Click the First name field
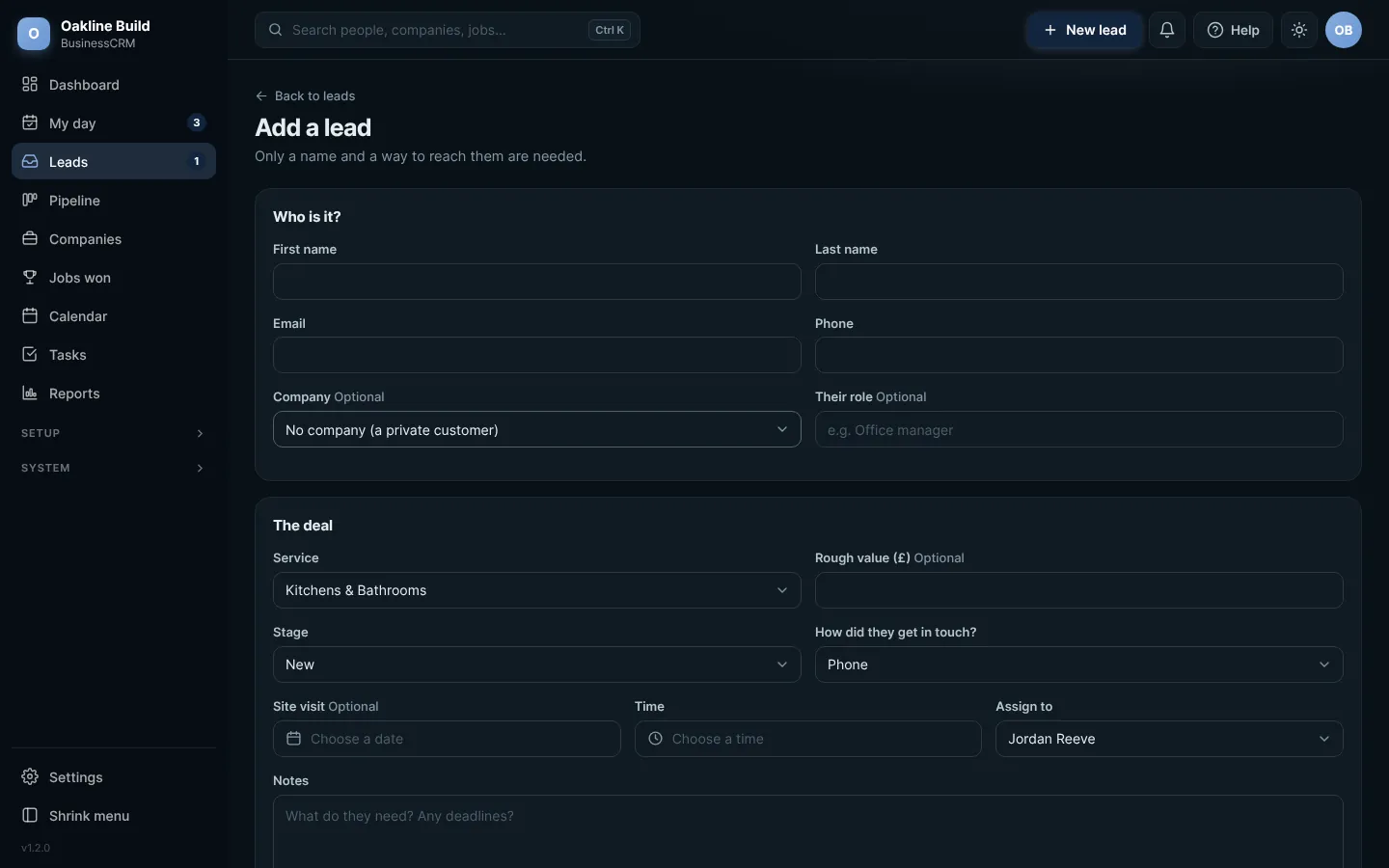The image size is (1389, 868). (x=537, y=282)
